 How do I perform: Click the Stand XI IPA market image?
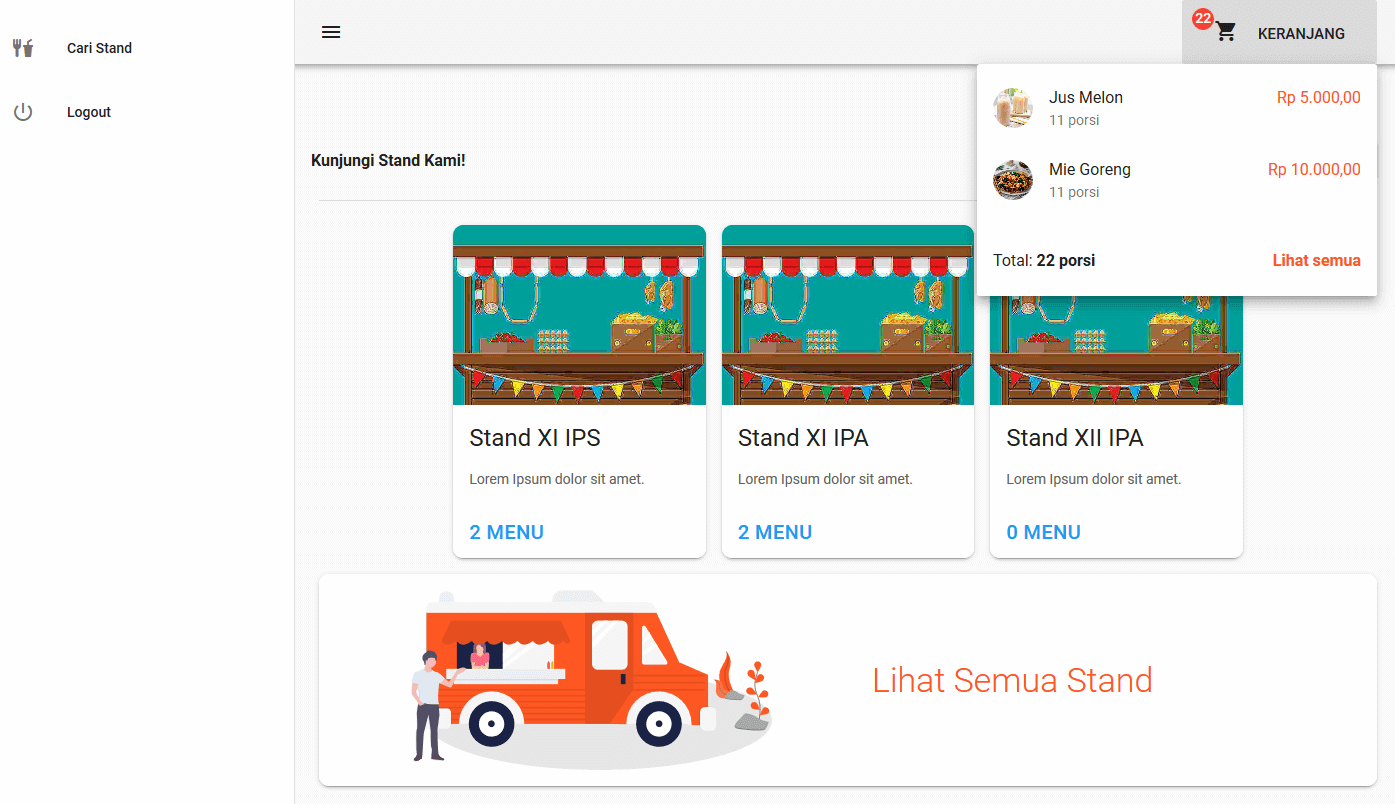[847, 315]
